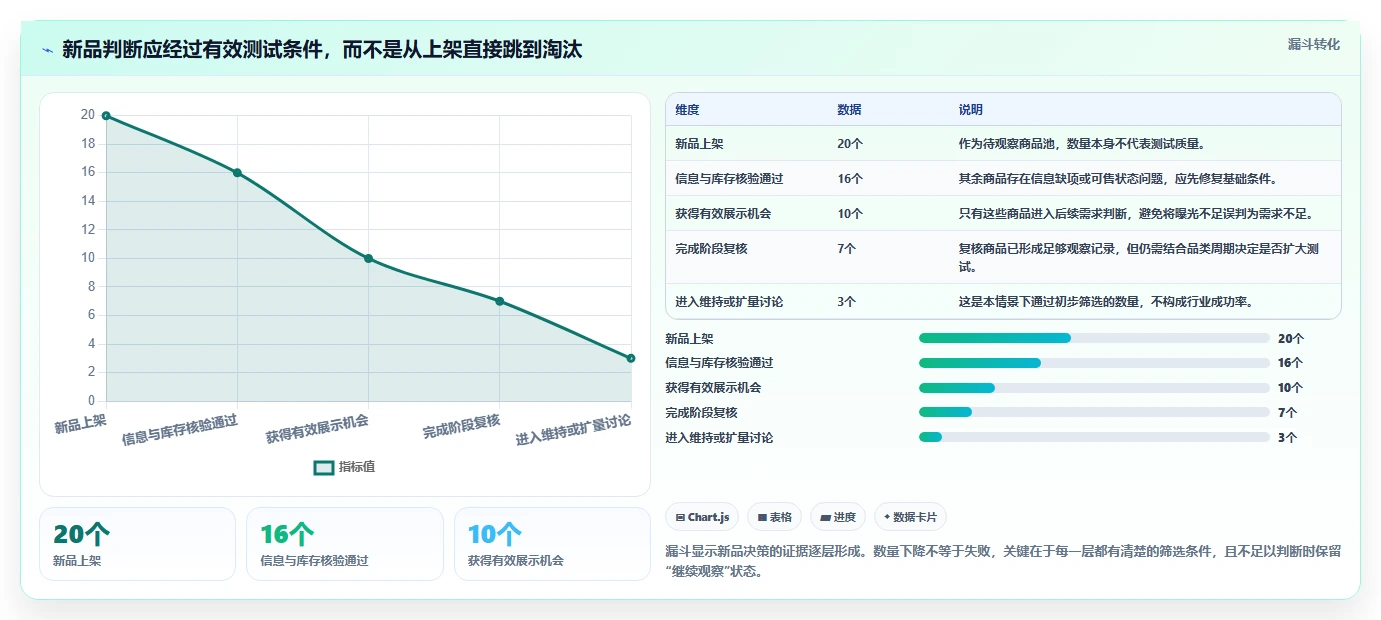Click 进入维持或扩量讨论 in the table

[729, 301]
